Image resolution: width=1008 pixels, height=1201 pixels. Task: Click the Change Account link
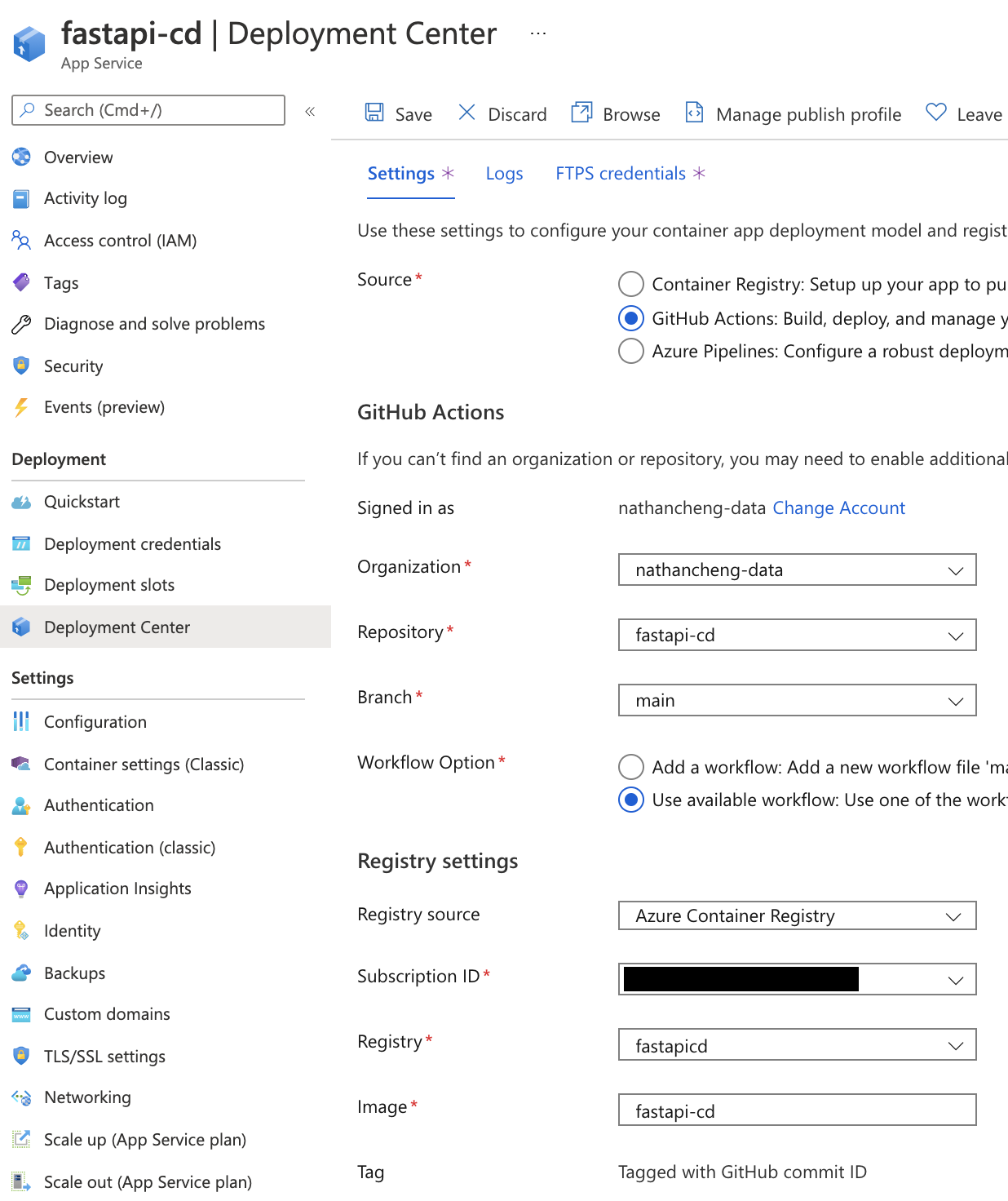point(838,507)
